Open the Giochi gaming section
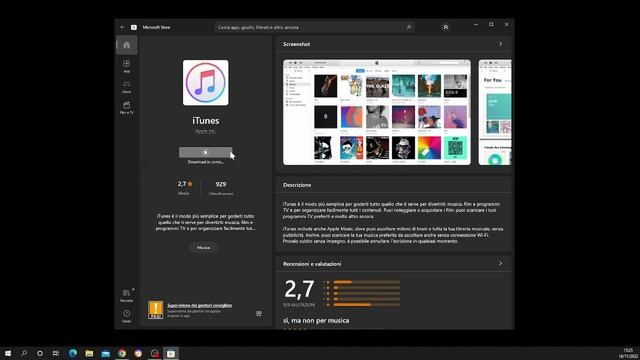Screen dimensions: 640x360 [x=127, y=87]
